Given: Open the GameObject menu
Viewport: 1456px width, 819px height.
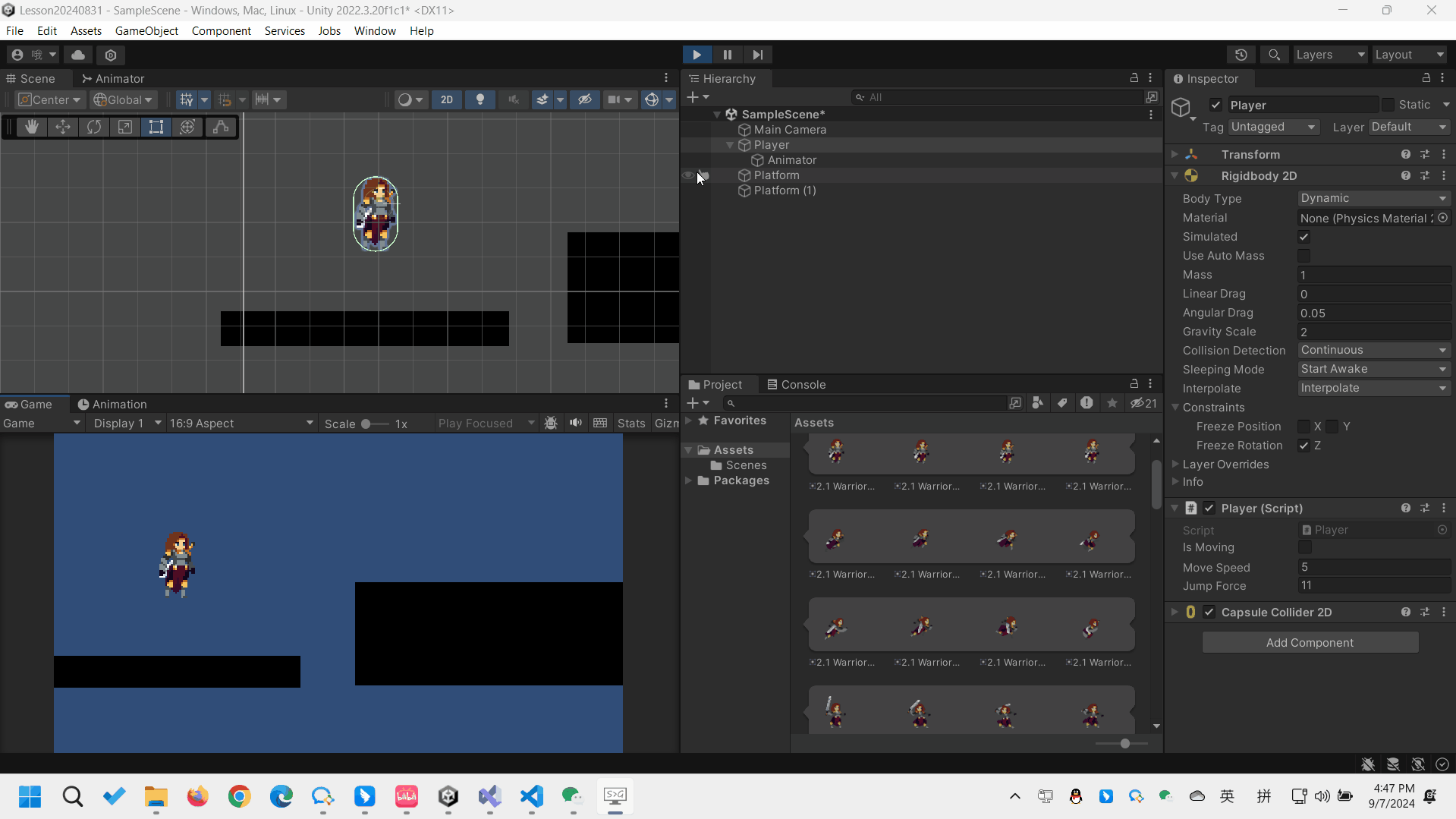Looking at the screenshot, I should pos(146,31).
